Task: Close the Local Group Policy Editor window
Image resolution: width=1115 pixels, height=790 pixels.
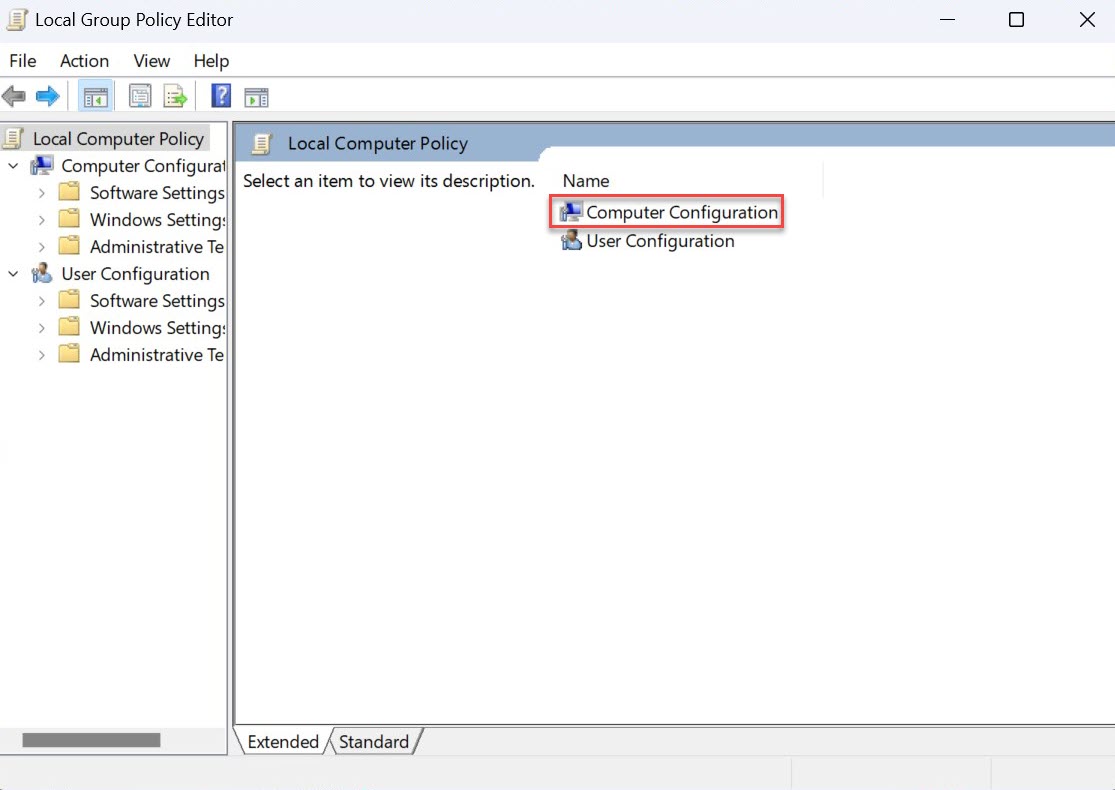Action: point(1087,20)
